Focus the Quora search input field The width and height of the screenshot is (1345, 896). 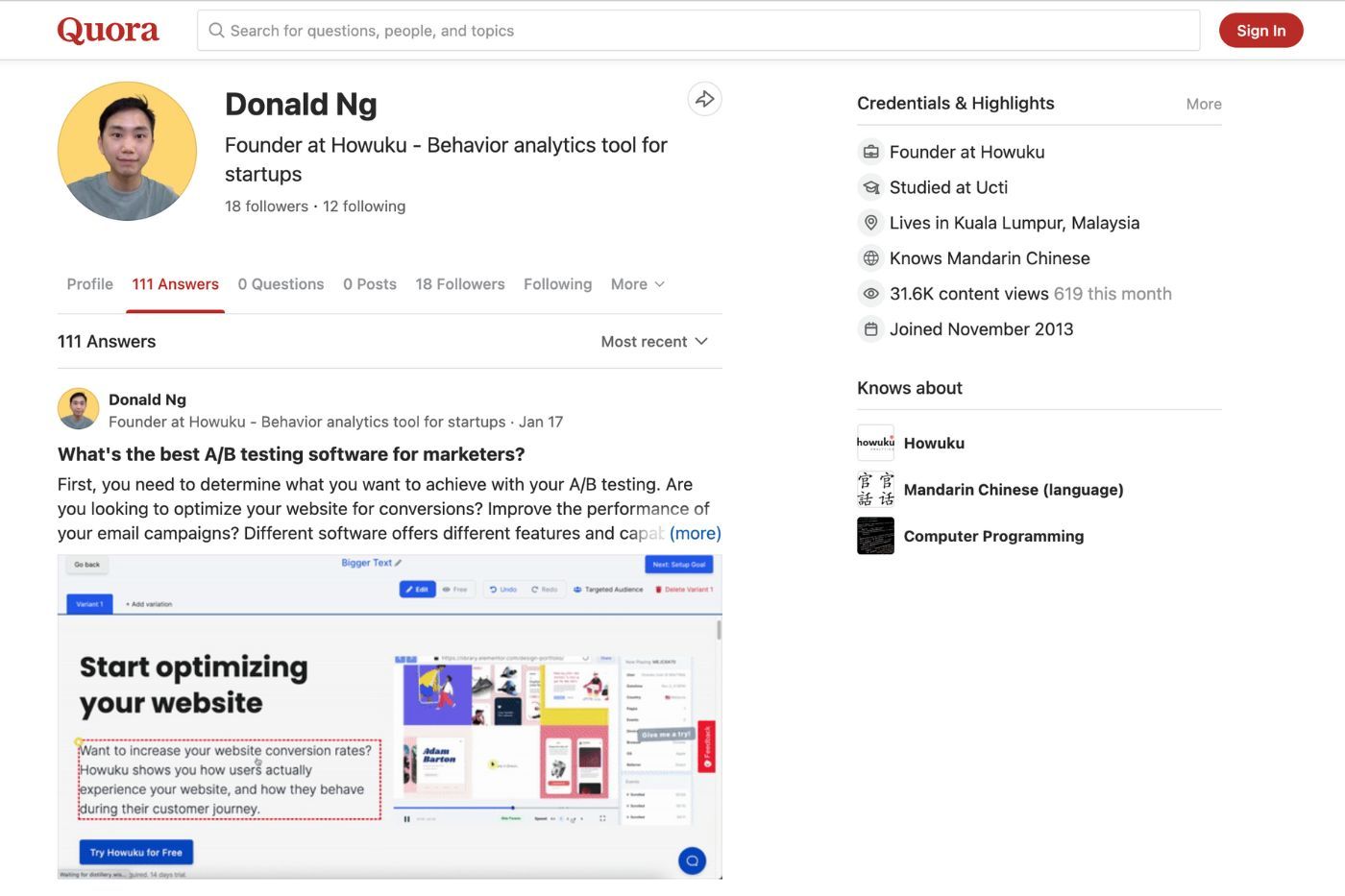pos(698,31)
